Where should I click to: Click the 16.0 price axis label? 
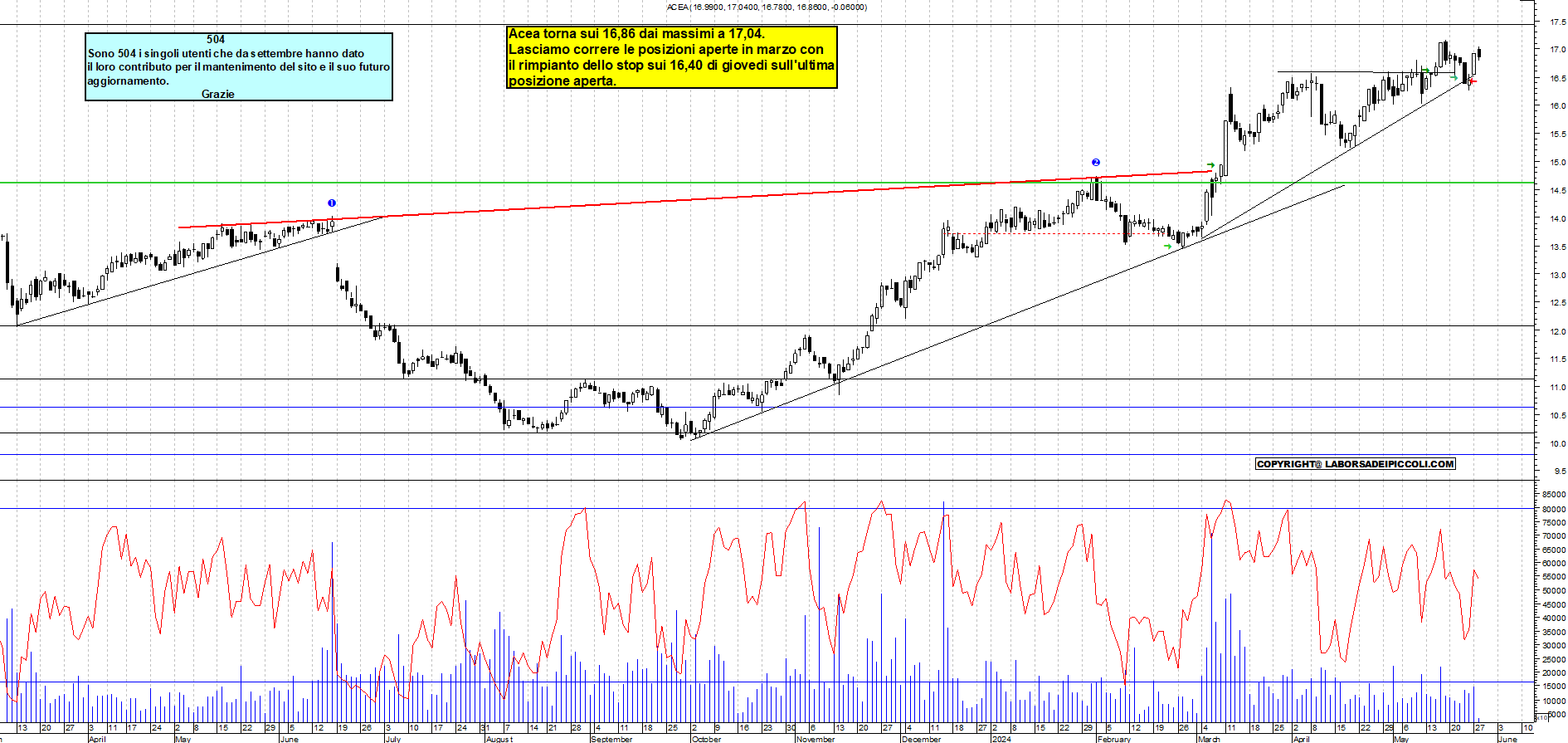coord(1557,106)
